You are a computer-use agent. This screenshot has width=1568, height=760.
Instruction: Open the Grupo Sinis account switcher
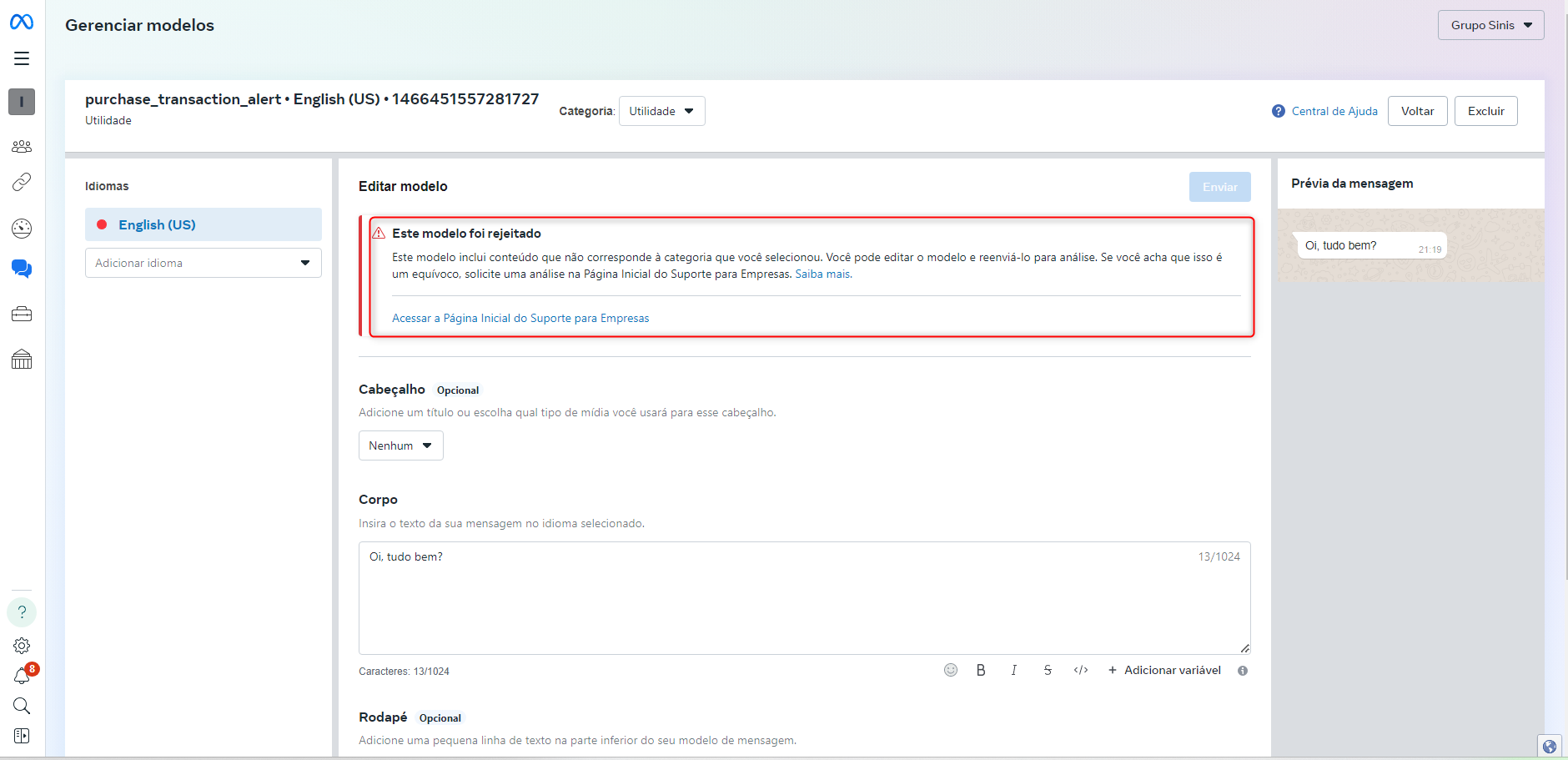pos(1490,24)
